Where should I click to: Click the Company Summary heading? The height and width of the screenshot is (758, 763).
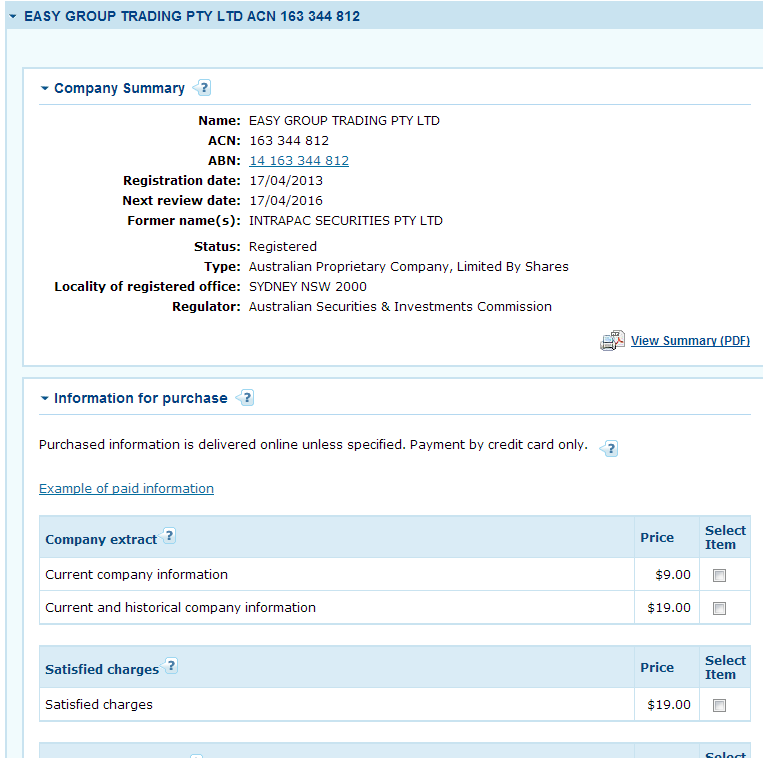click(x=119, y=89)
